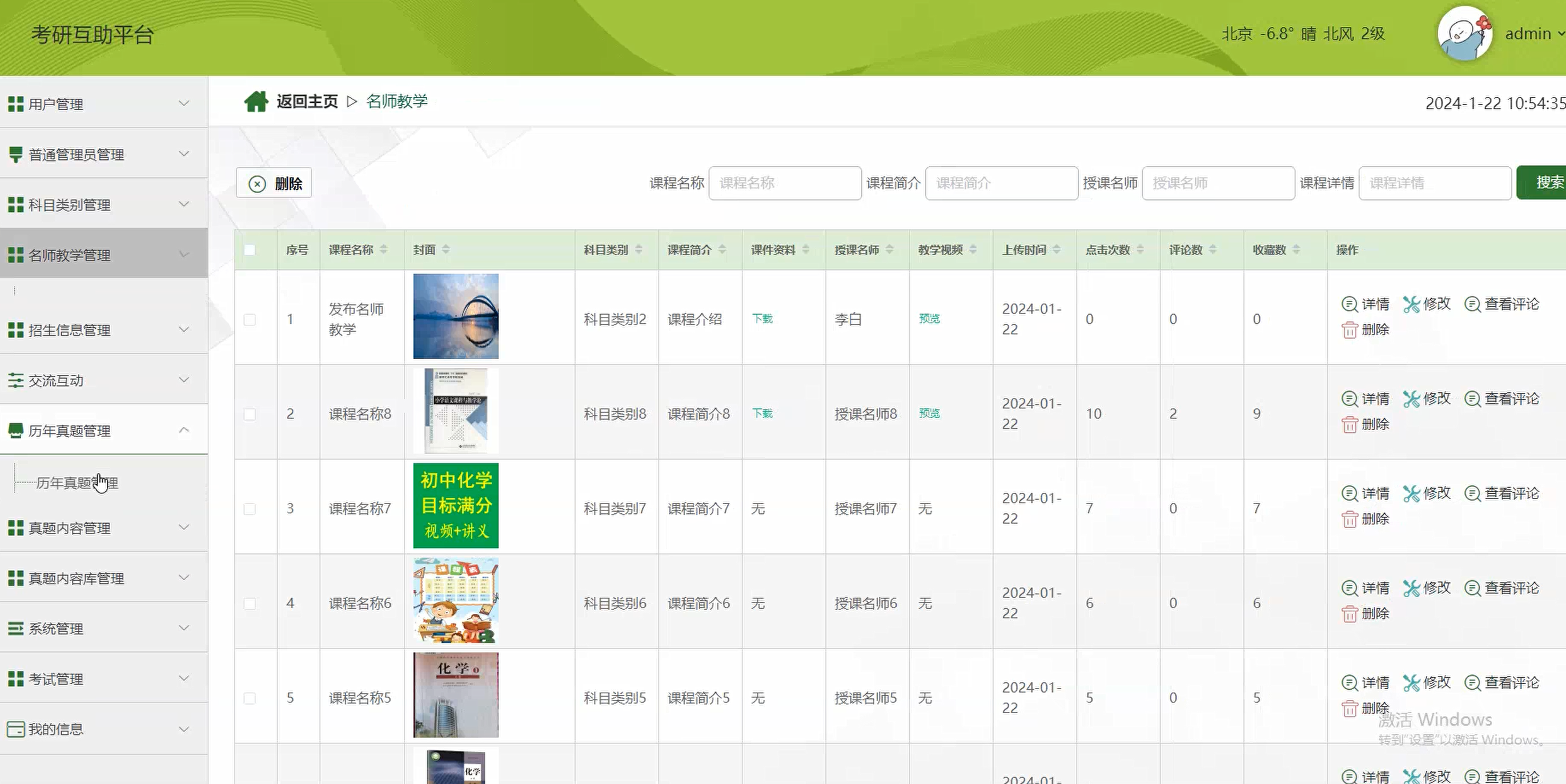
Task: Click the green home icon in breadcrumb
Action: click(x=256, y=102)
